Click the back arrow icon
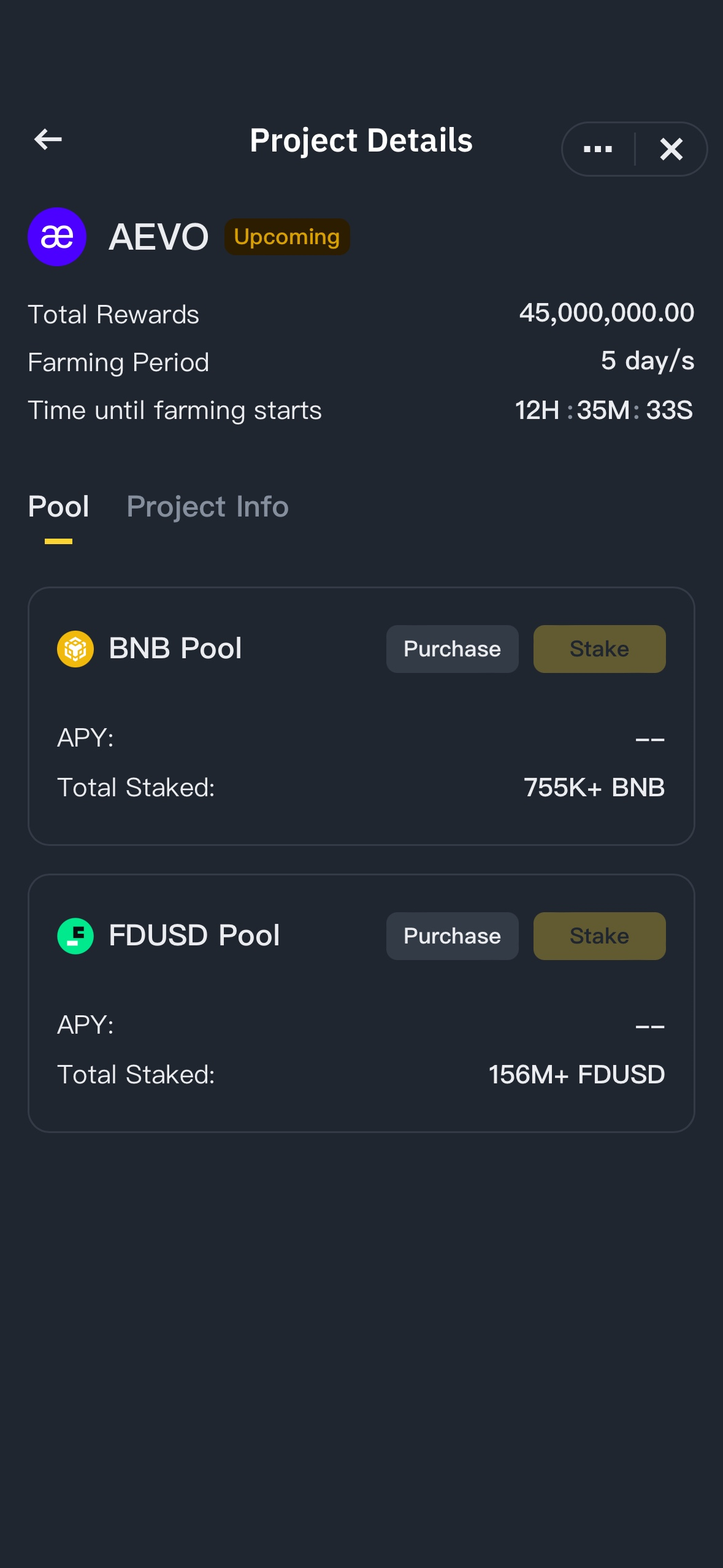Image resolution: width=723 pixels, height=1568 pixels. [x=48, y=140]
